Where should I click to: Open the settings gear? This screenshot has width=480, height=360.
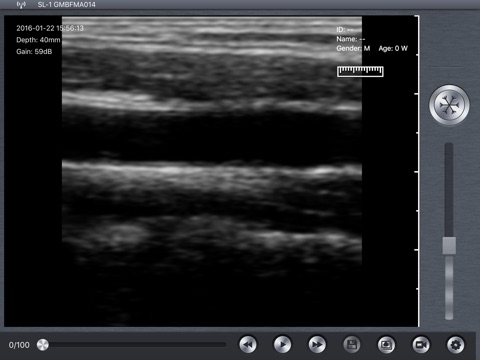[456, 344]
